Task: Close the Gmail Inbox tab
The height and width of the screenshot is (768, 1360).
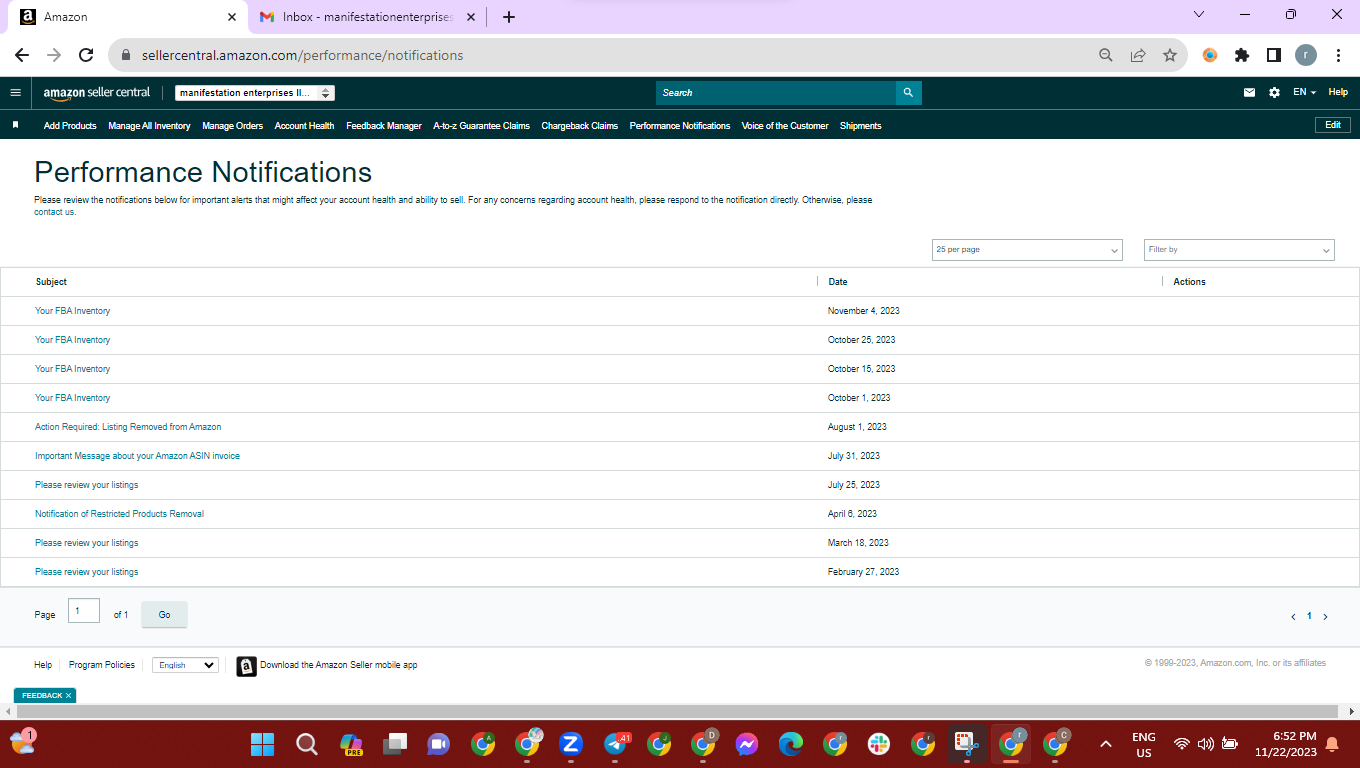Action: click(471, 17)
